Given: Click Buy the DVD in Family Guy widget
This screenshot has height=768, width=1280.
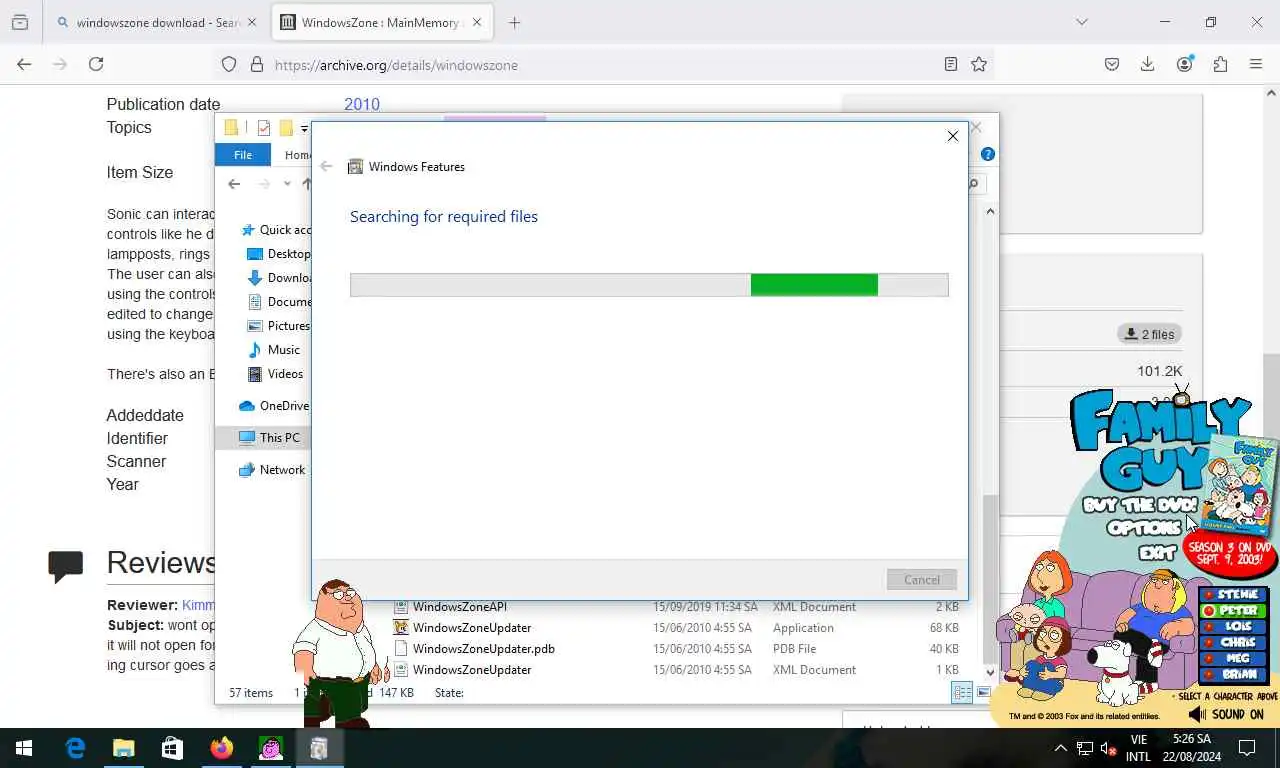Looking at the screenshot, I should click(1140, 506).
